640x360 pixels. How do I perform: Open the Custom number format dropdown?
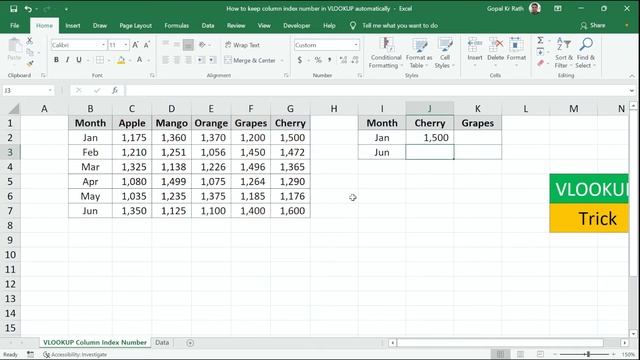click(356, 45)
